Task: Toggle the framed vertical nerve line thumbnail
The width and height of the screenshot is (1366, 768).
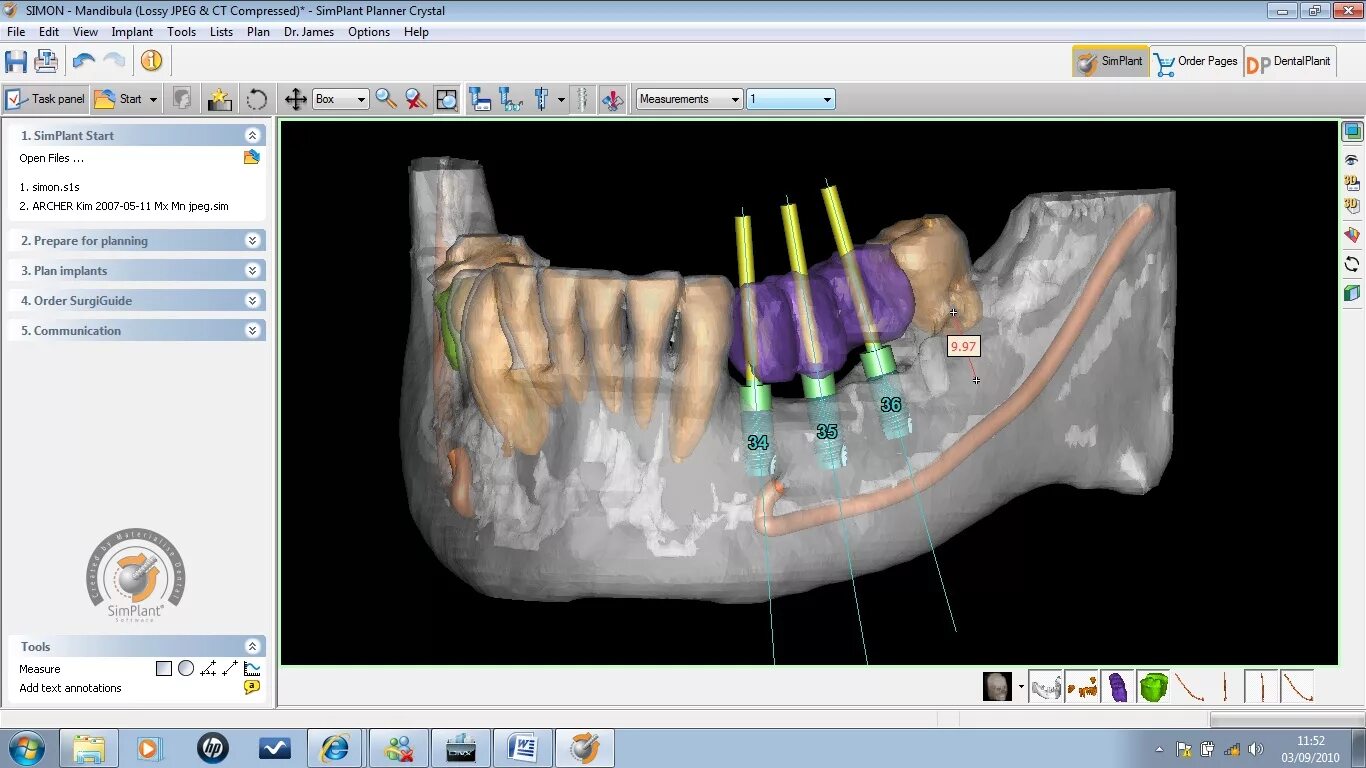Action: 1261,686
